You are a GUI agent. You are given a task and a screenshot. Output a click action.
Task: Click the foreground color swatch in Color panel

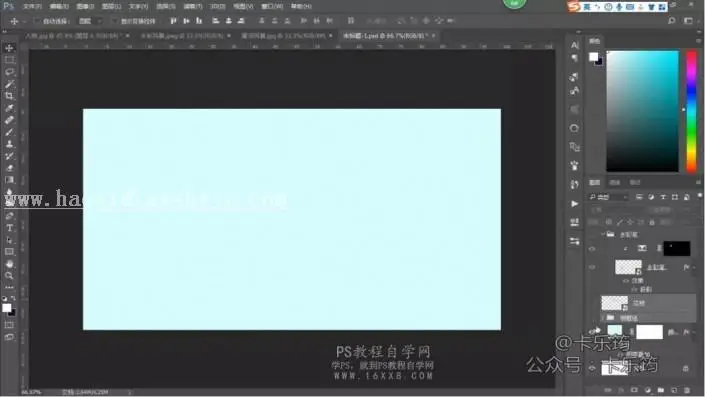pyautogui.click(x=593, y=57)
